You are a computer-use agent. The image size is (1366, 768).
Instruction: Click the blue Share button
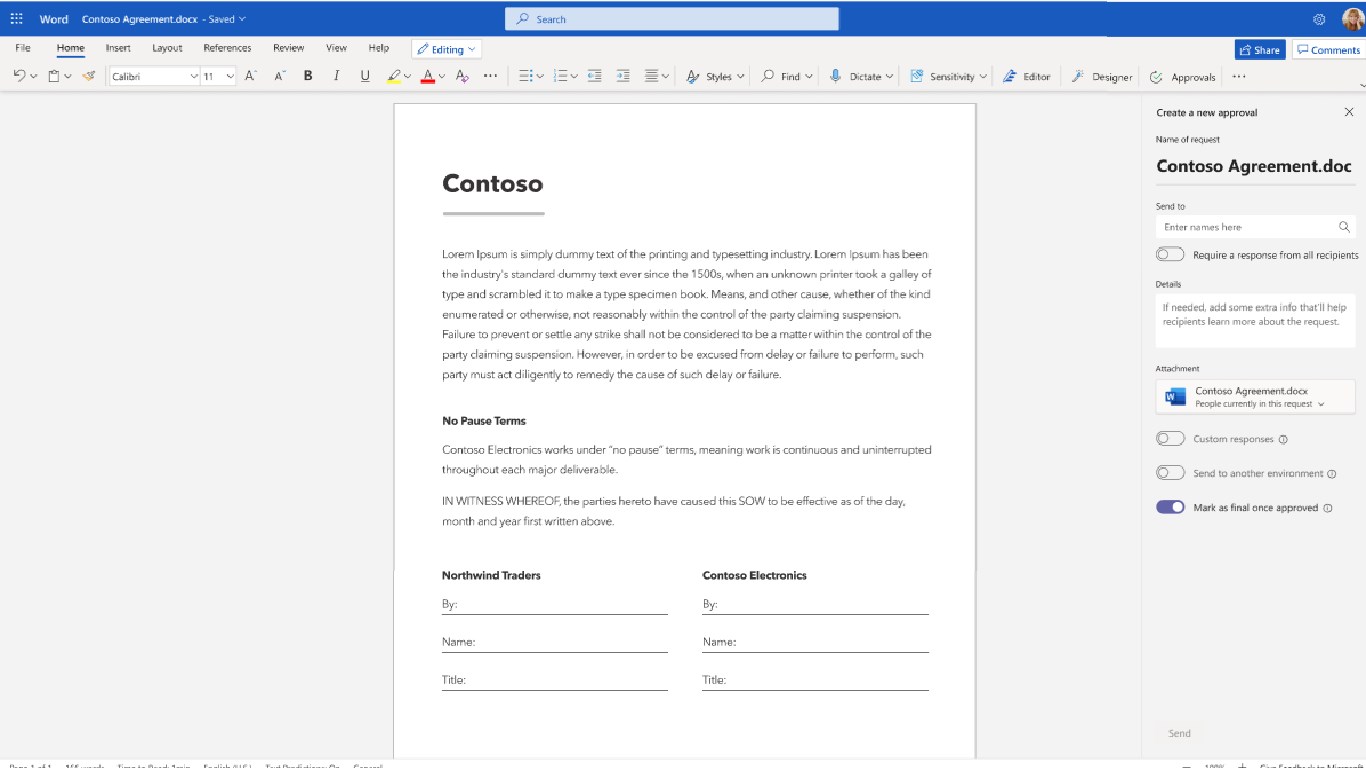(x=1259, y=50)
